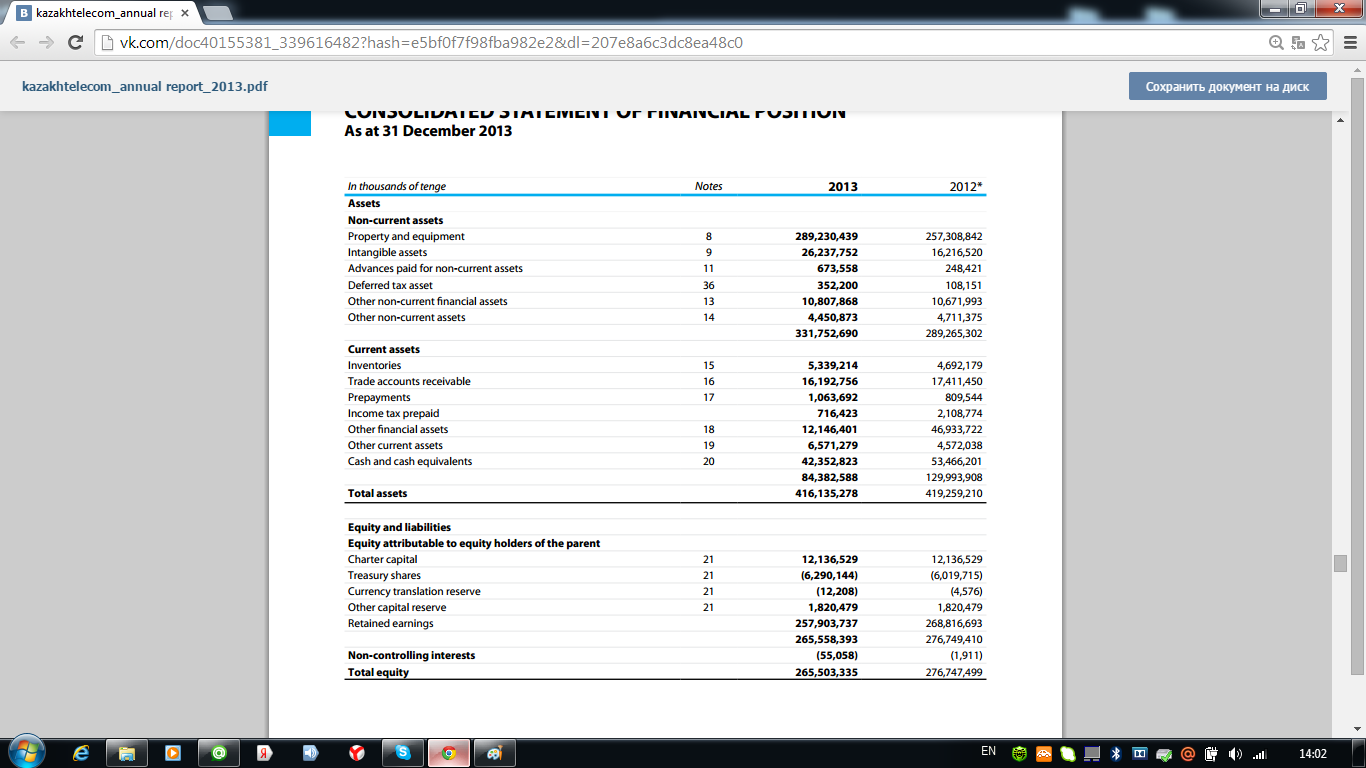
Task: Click 2013 Total assets value 416,135,278
Action: [x=826, y=493]
